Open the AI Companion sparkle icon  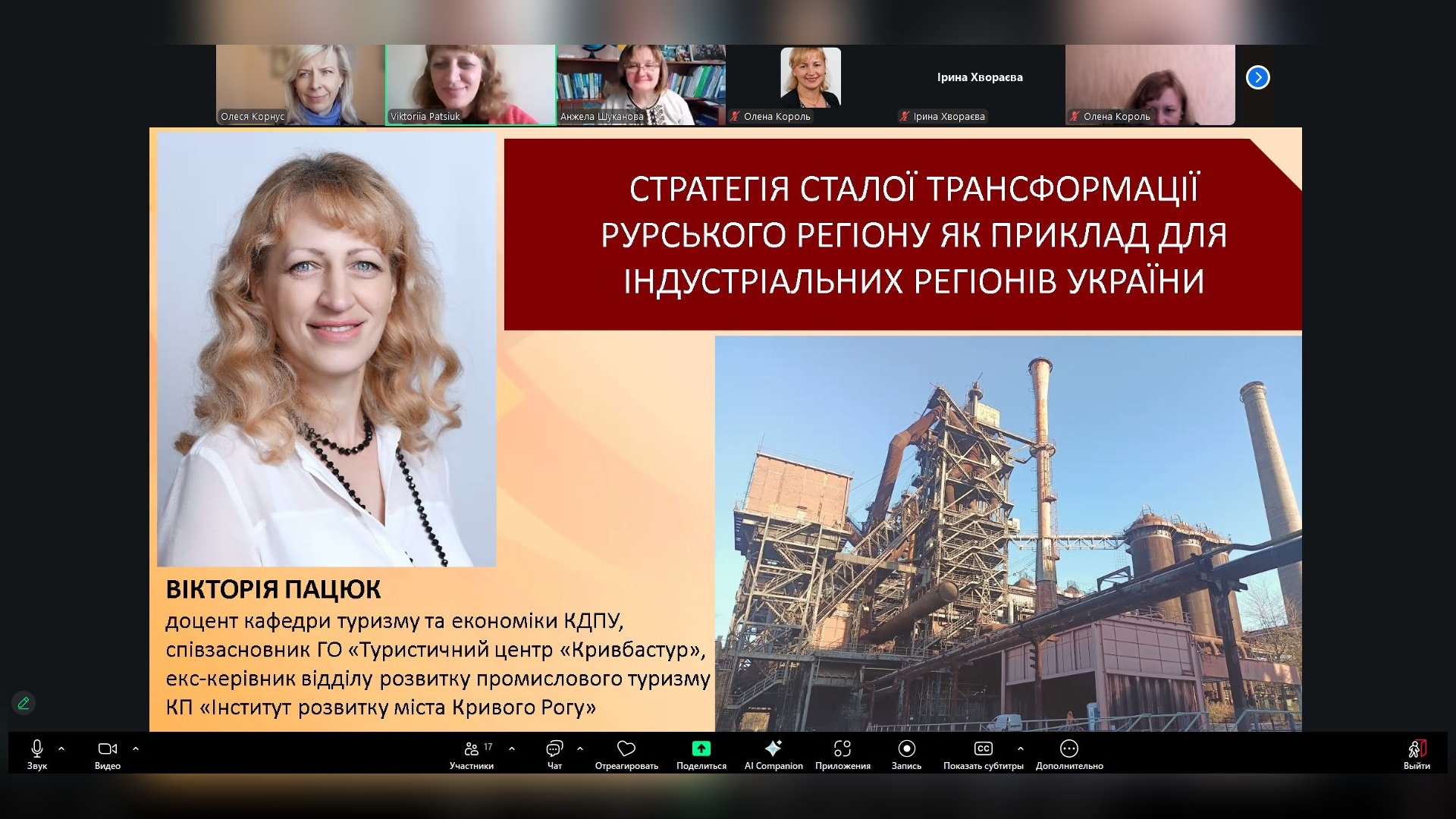773,748
